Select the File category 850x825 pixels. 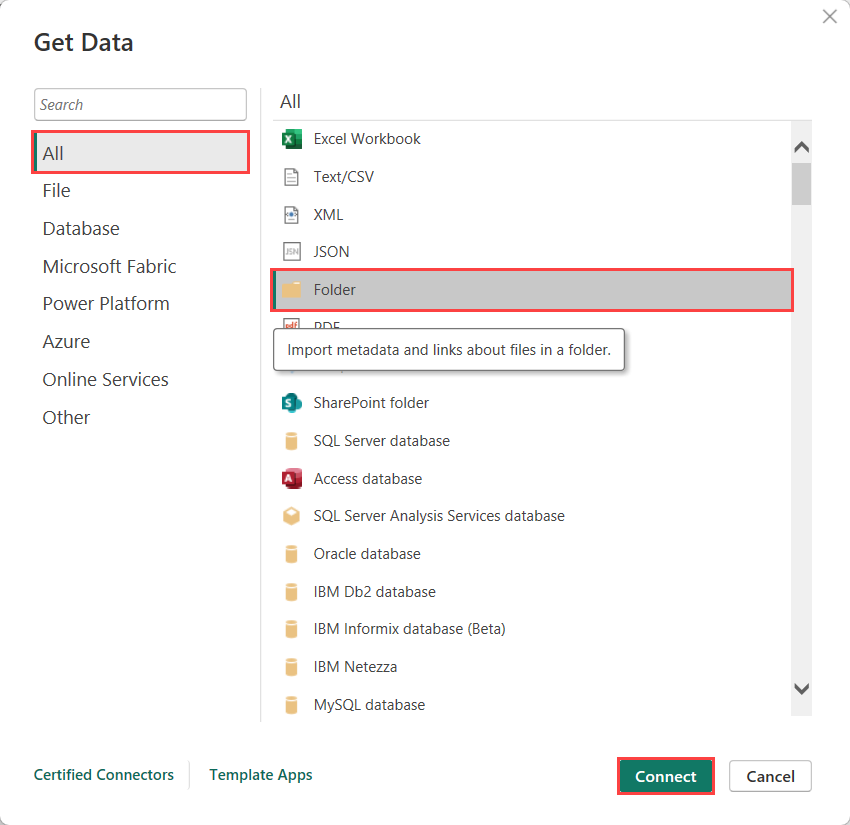pos(56,191)
